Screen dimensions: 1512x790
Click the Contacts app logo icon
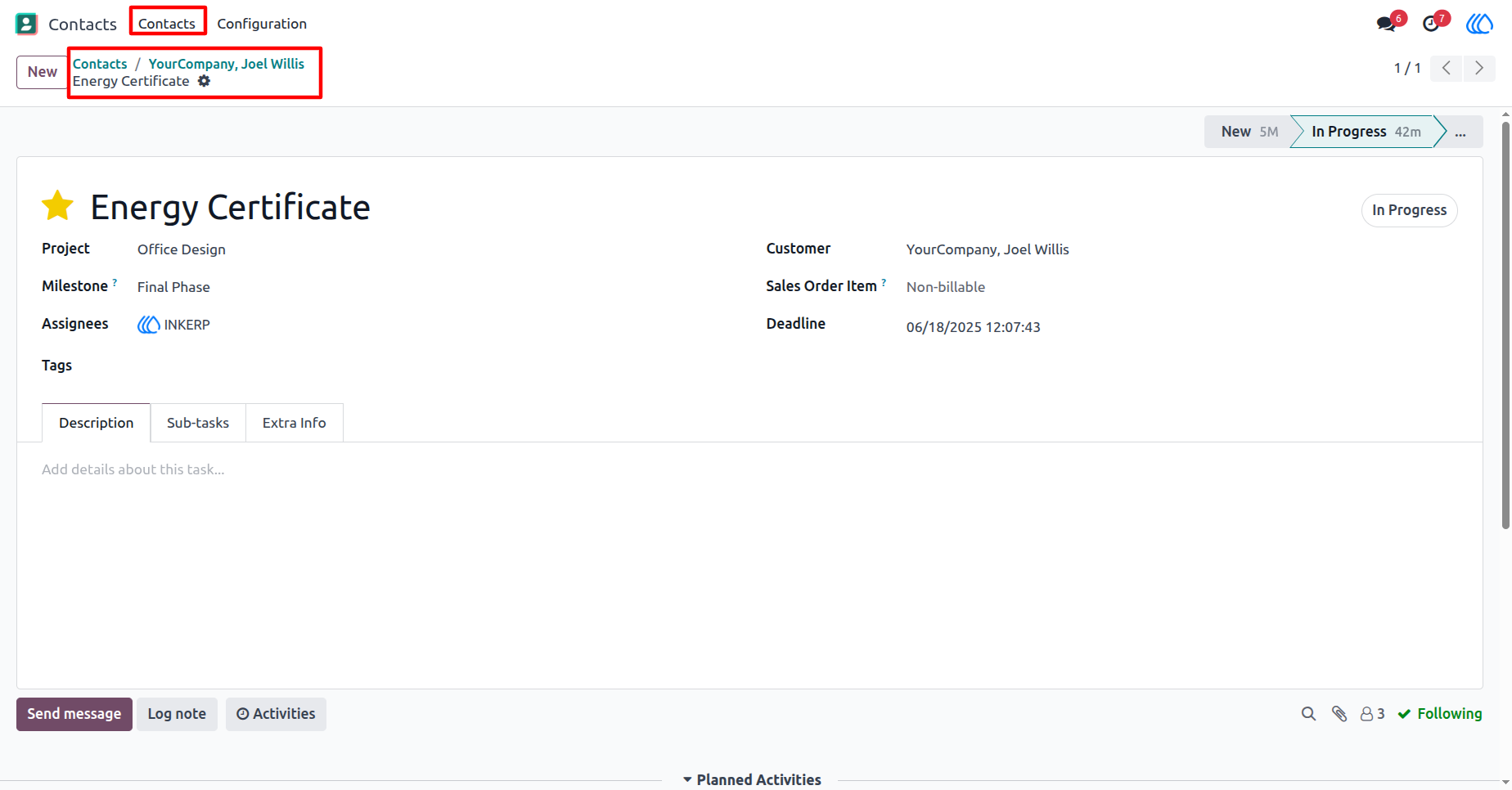point(26,24)
